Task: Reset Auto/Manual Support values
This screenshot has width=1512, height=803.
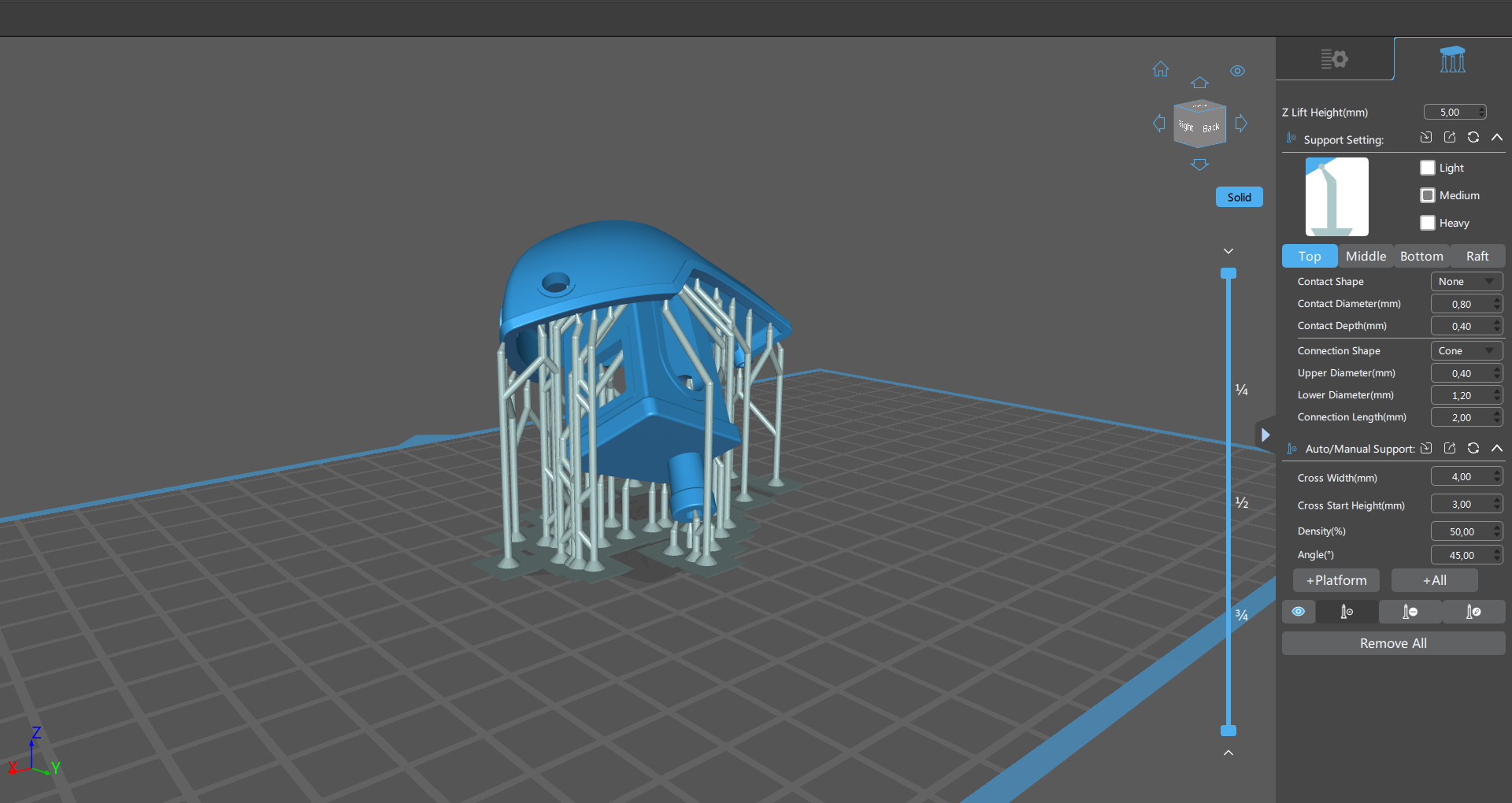Action: pos(1473,448)
